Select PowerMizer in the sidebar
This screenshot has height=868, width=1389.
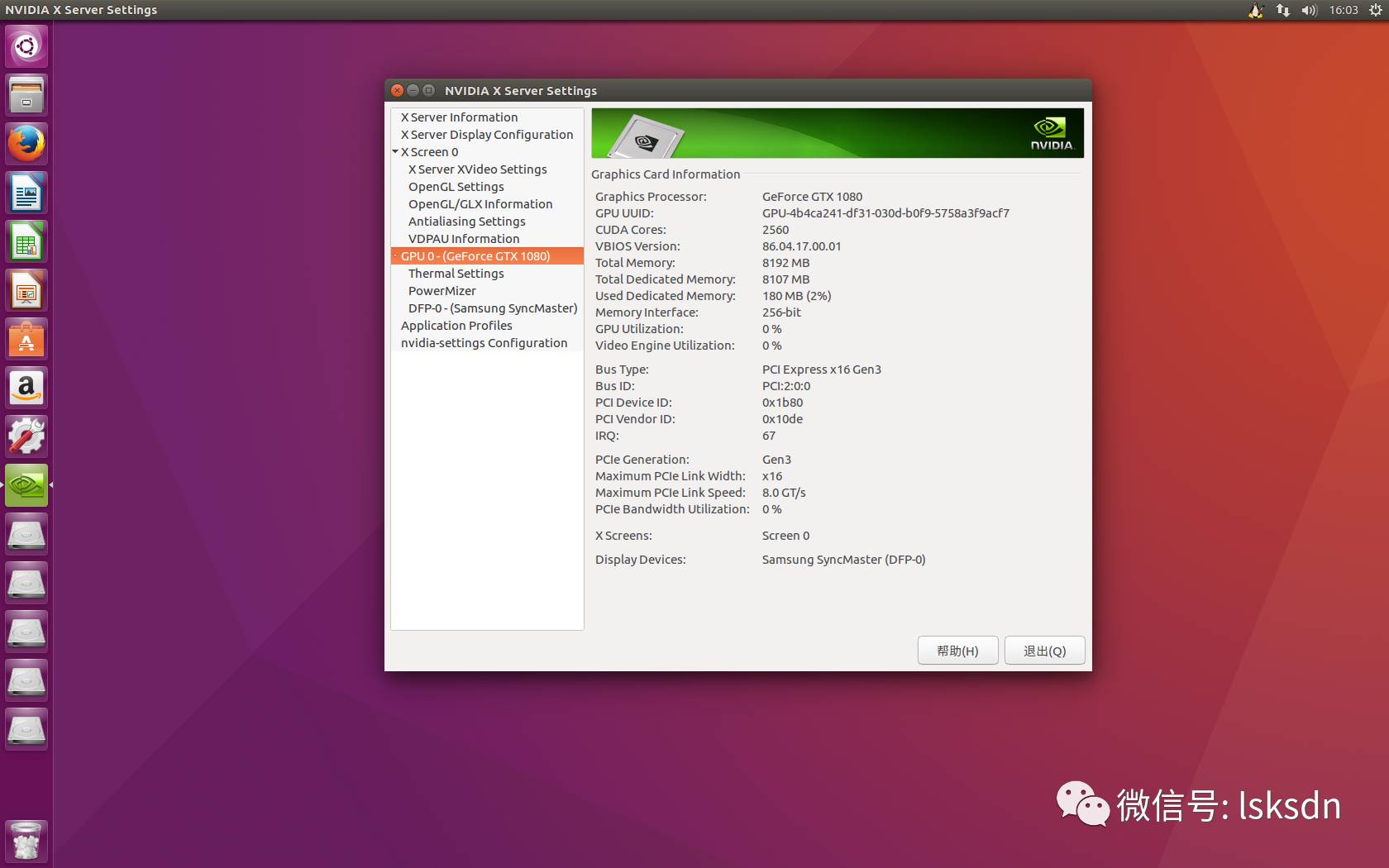pos(442,290)
